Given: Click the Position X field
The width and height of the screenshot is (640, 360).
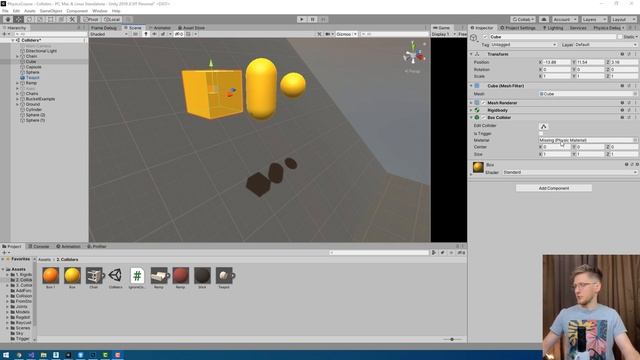Looking at the screenshot, I should coord(556,62).
